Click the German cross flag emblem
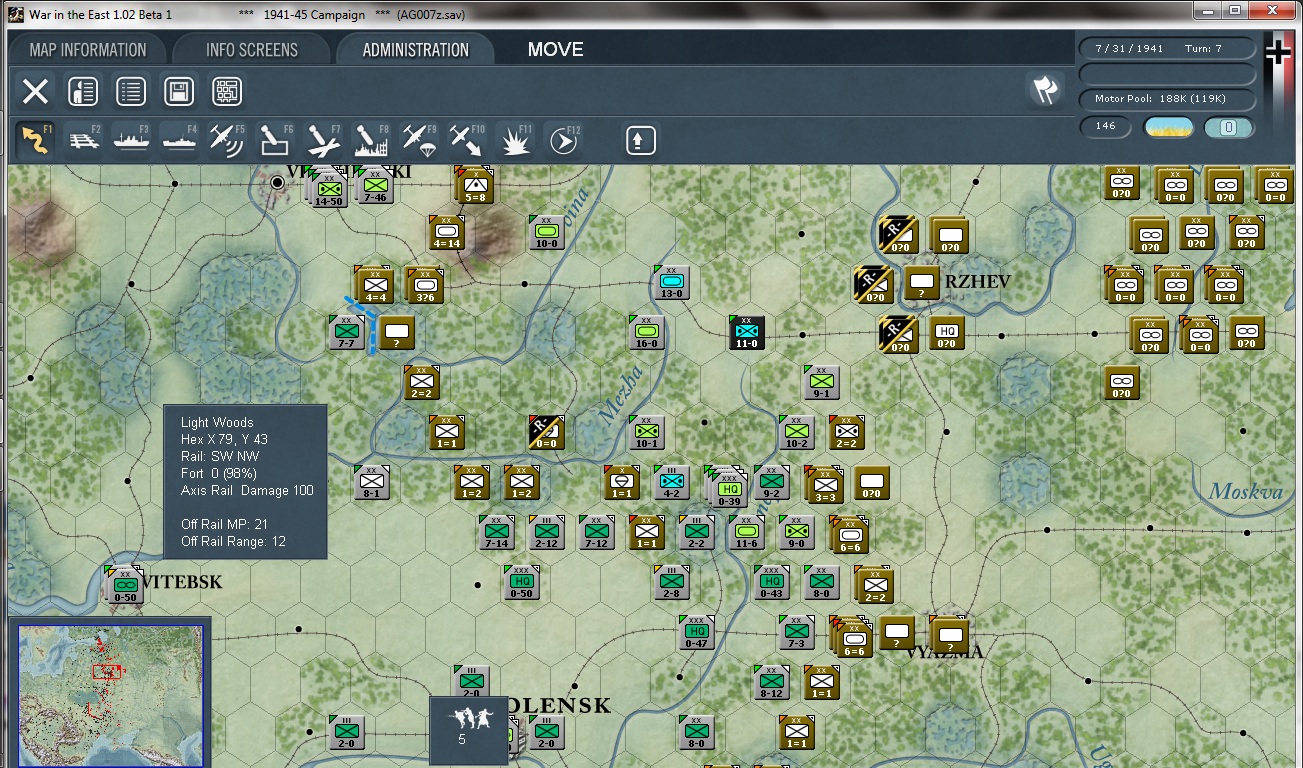The image size is (1303, 768). 1279,52
